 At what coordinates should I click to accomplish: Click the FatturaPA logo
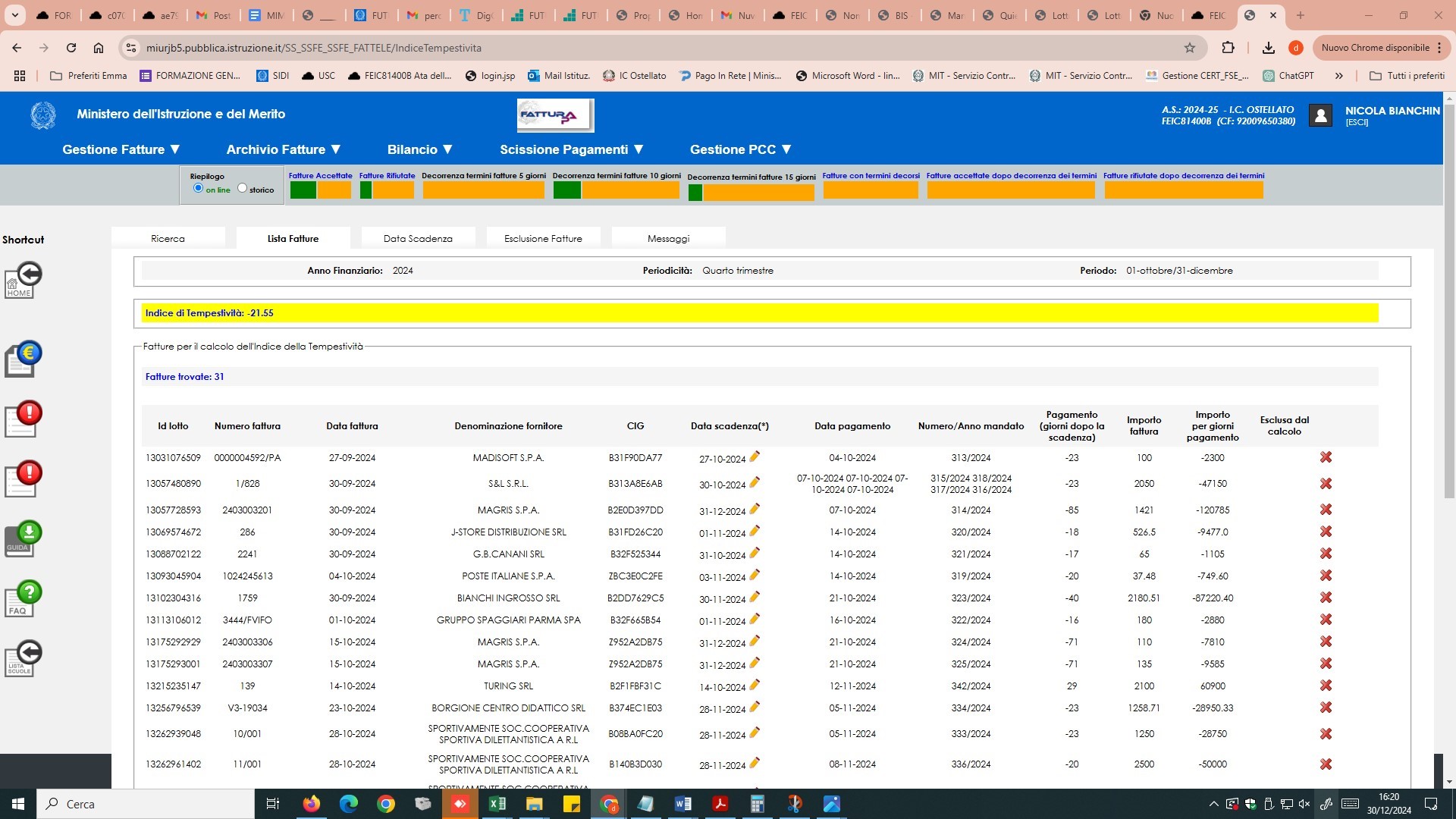555,115
